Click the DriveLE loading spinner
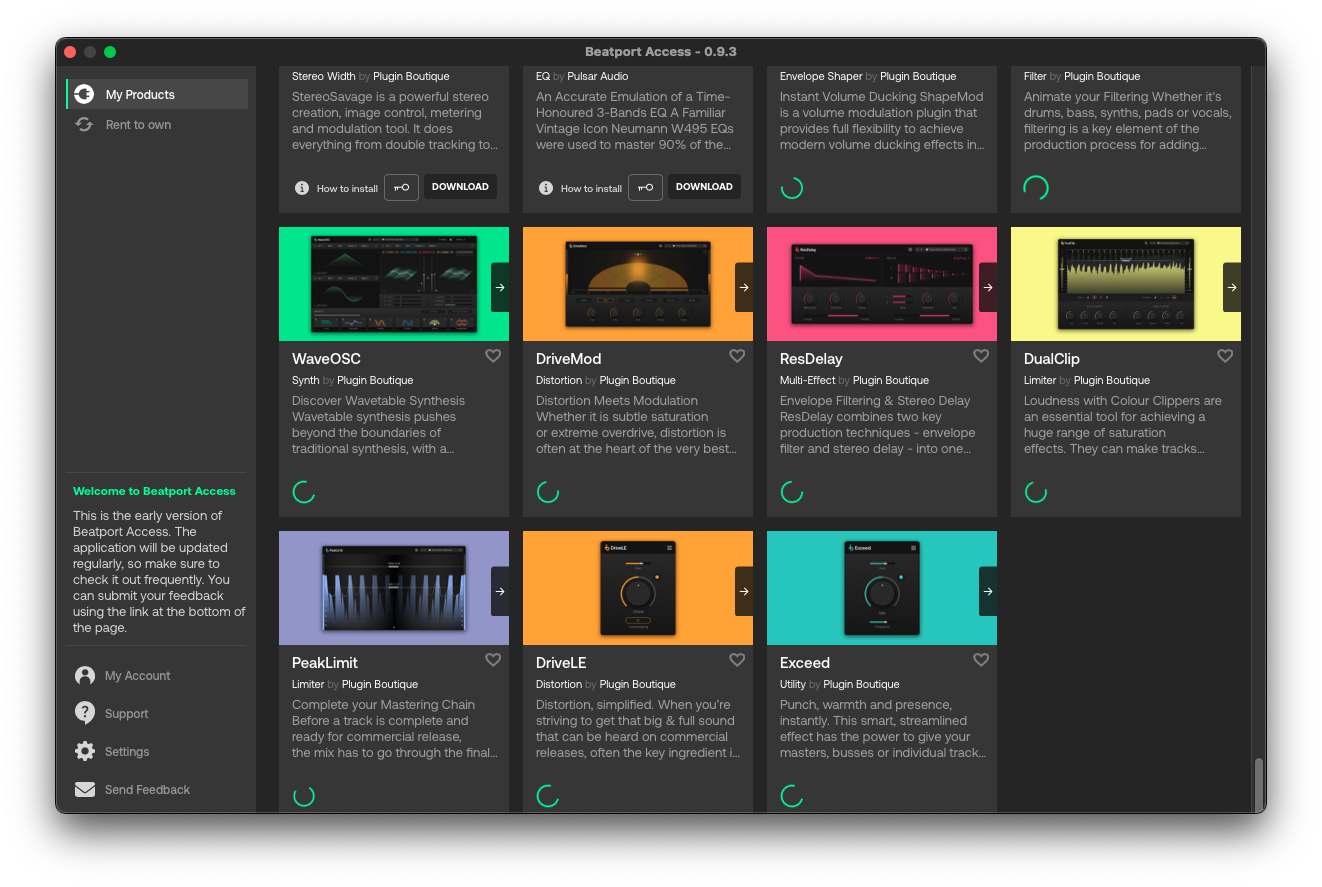This screenshot has height=887, width=1322. (548, 796)
